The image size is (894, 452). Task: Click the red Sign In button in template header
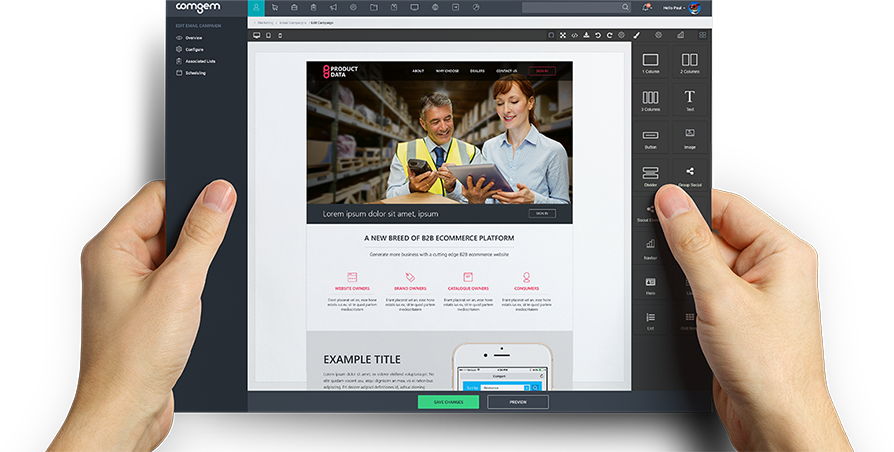click(542, 71)
